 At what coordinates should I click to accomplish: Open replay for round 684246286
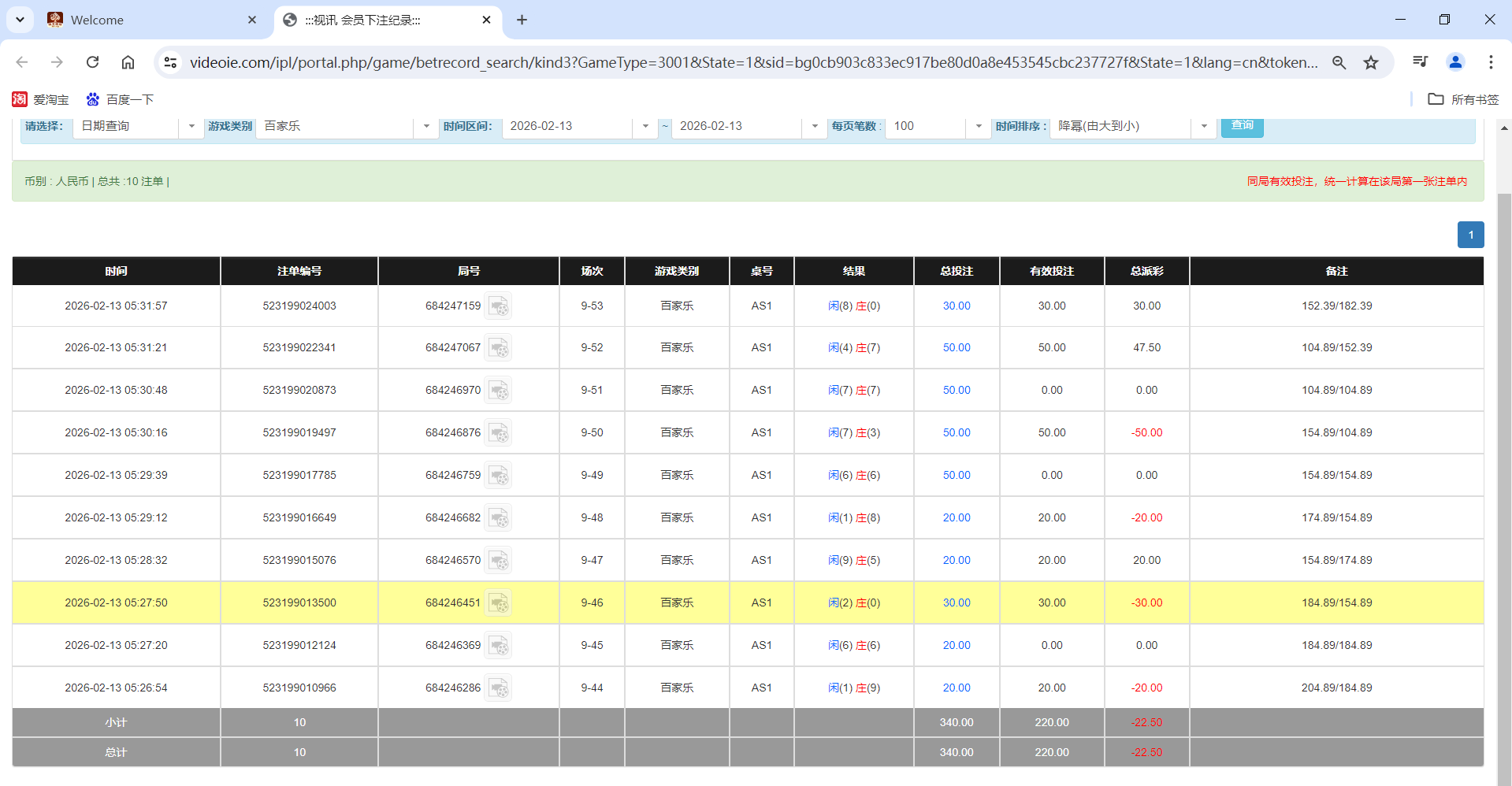point(499,687)
